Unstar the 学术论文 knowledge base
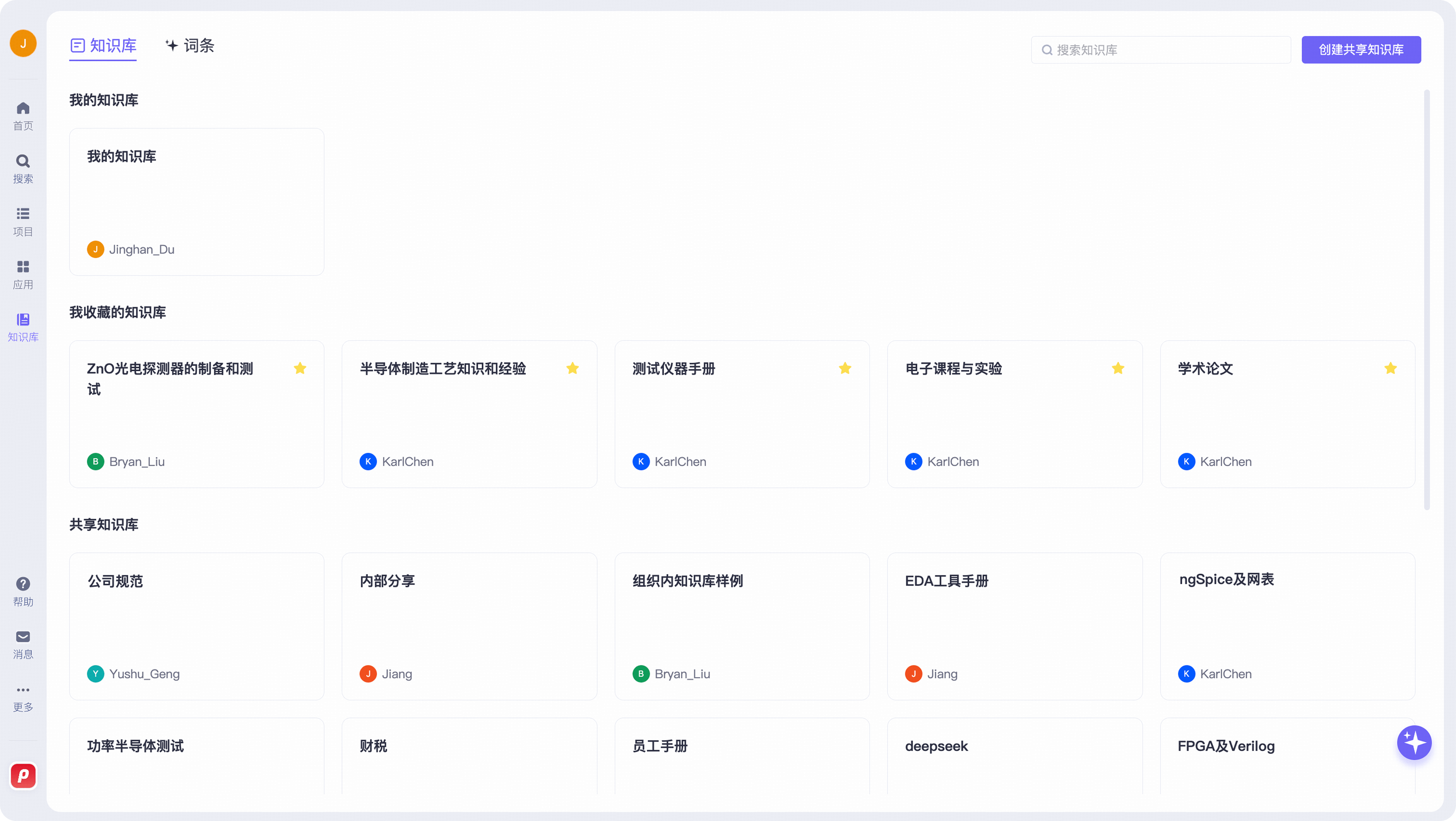Viewport: 1456px width, 821px height. pos(1391,369)
